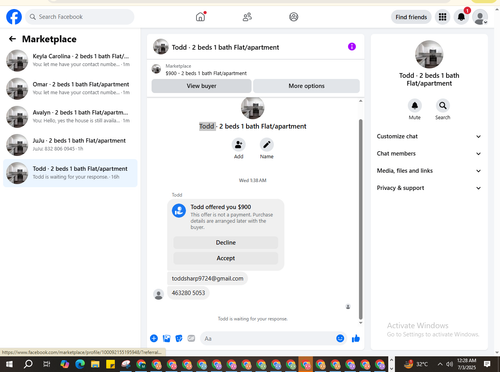Expand Media, files and links section
The width and height of the screenshot is (500, 372).
(429, 171)
